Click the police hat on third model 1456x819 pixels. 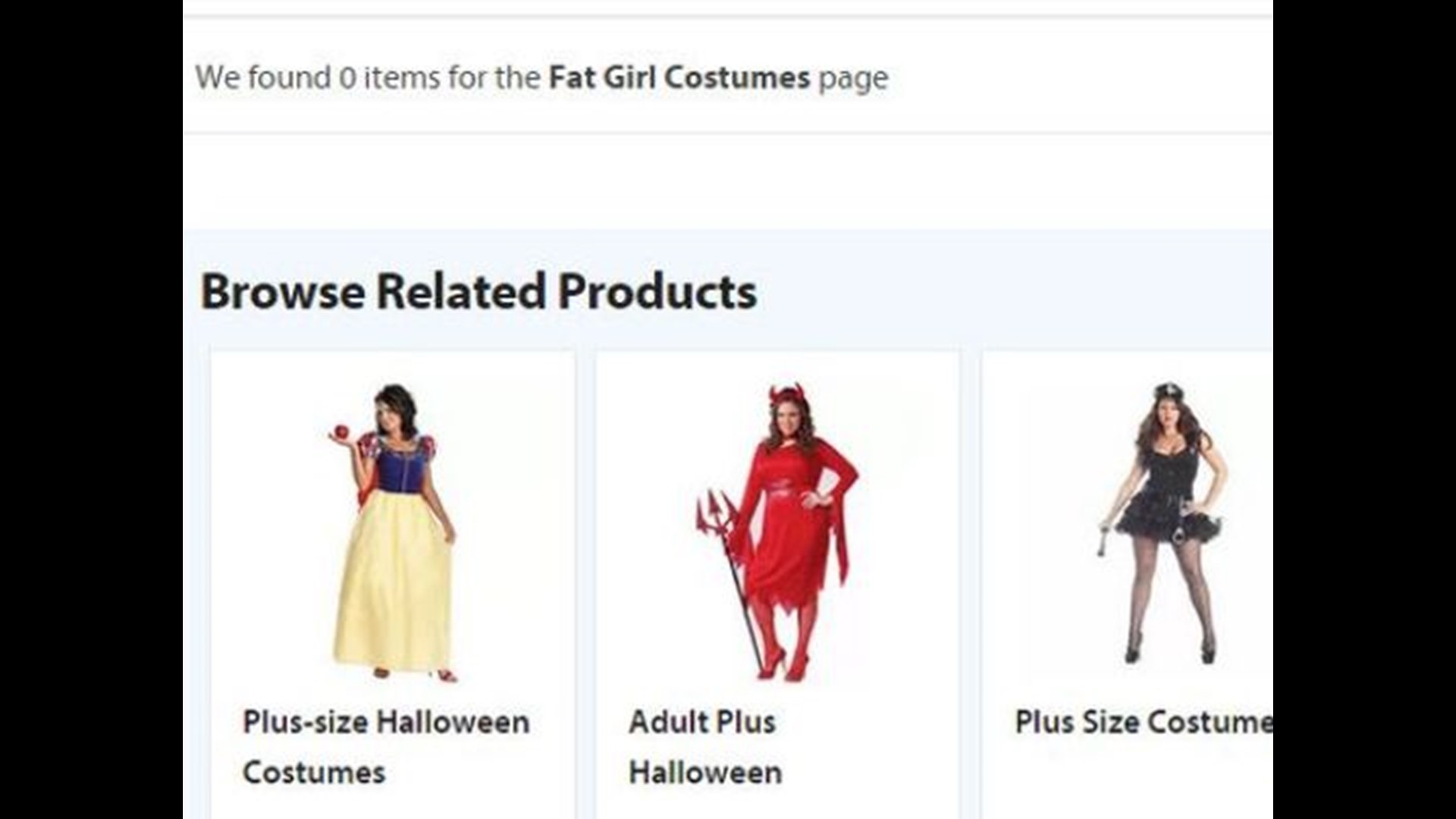(x=1168, y=391)
